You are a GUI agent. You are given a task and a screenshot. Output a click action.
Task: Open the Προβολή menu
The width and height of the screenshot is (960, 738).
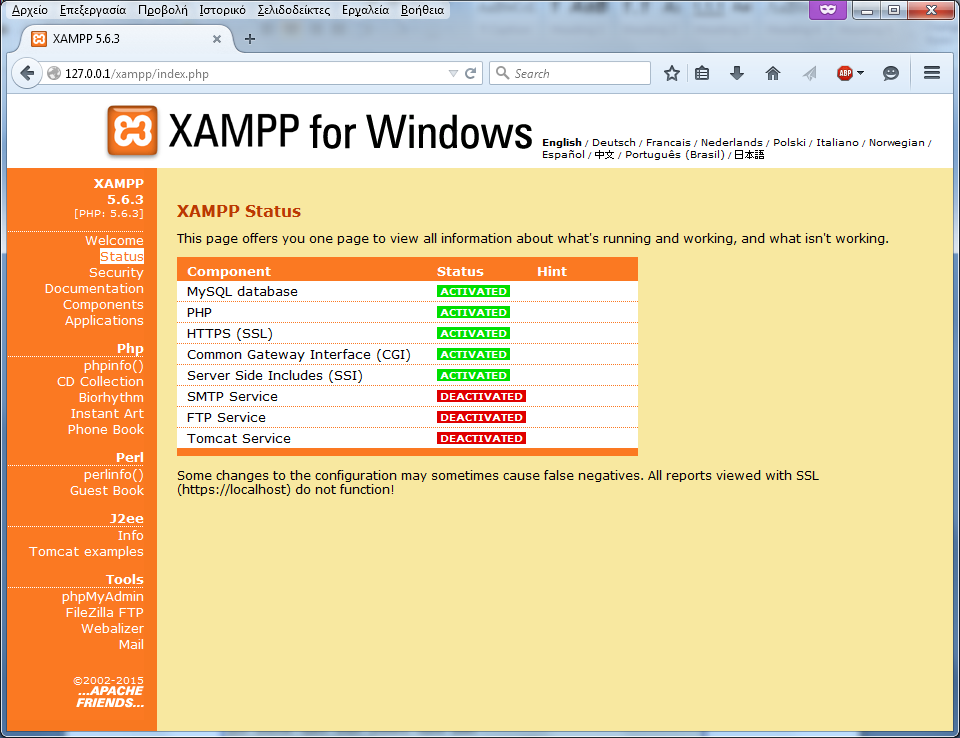[163, 10]
